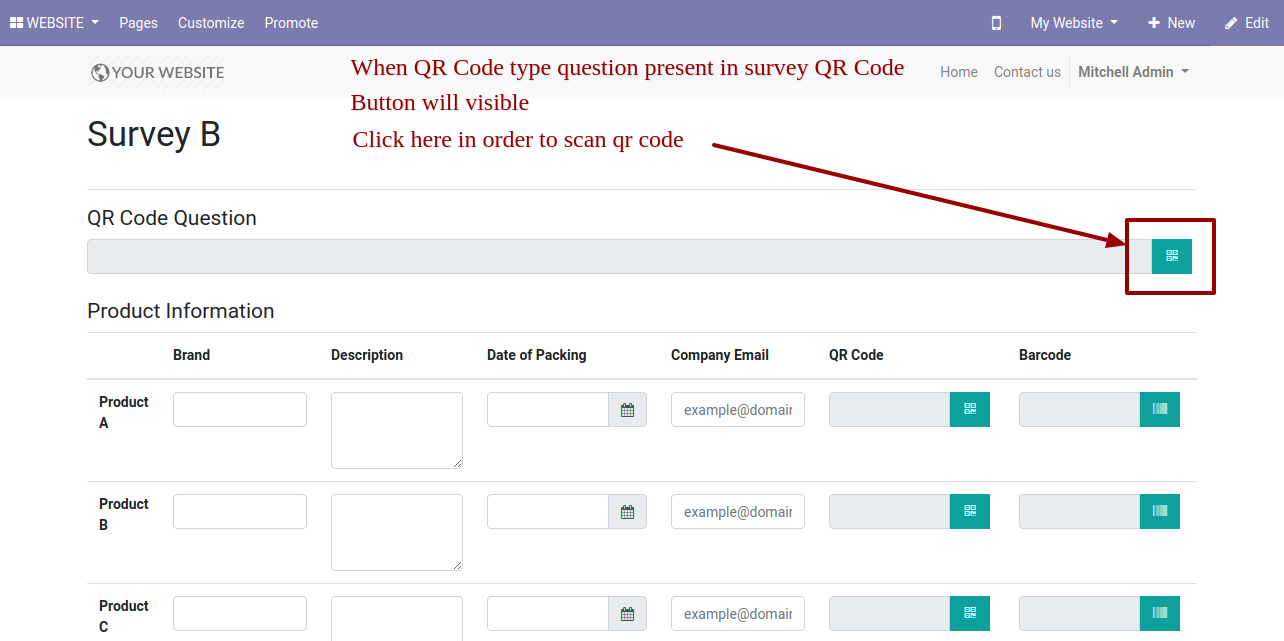1284x641 pixels.
Task: Toggle mobile preview icon
Action: (996, 23)
